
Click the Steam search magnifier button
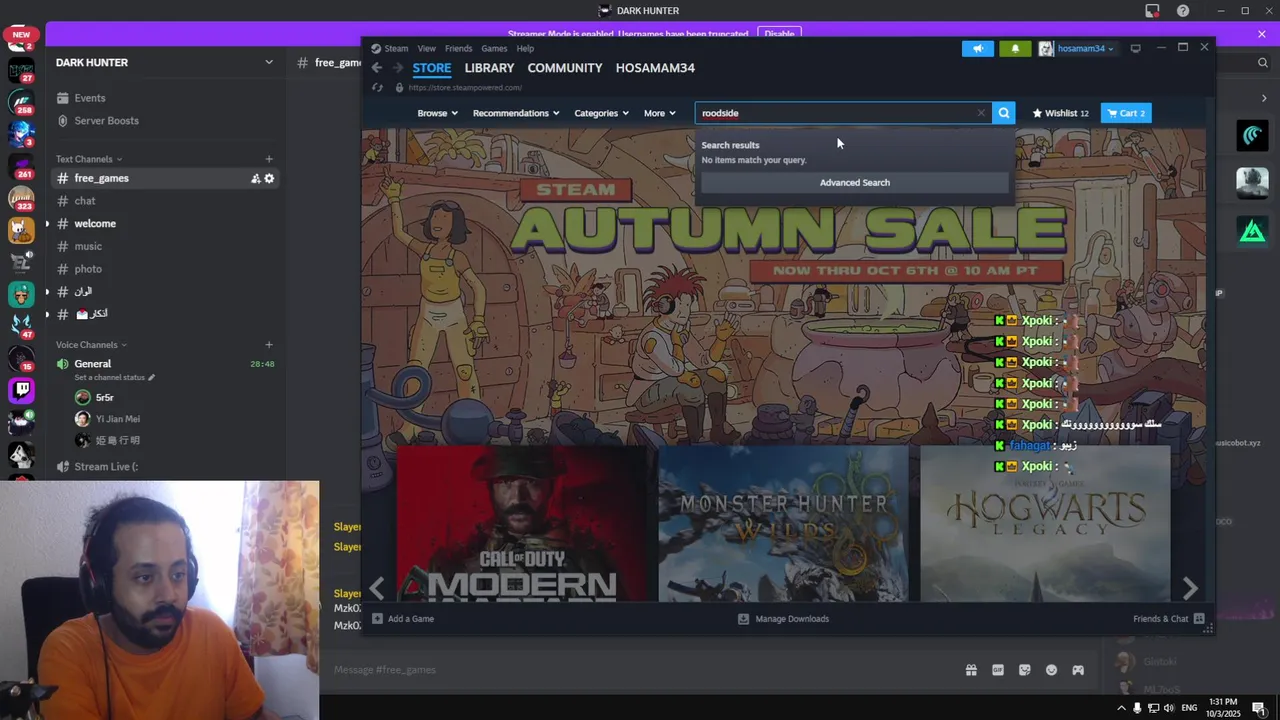[x=1004, y=113]
